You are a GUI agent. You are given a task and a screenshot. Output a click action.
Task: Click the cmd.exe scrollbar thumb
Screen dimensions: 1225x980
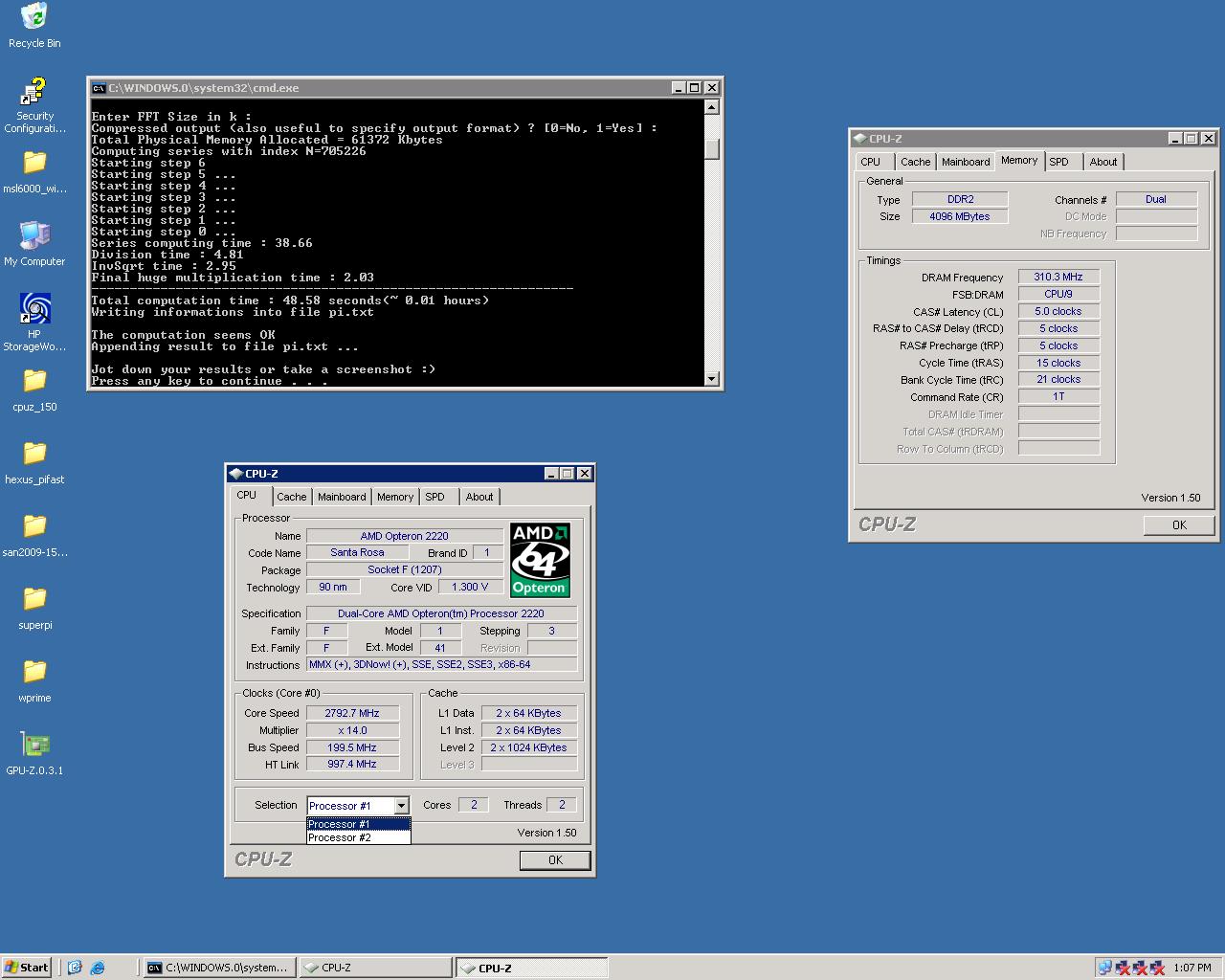pyautogui.click(x=711, y=149)
